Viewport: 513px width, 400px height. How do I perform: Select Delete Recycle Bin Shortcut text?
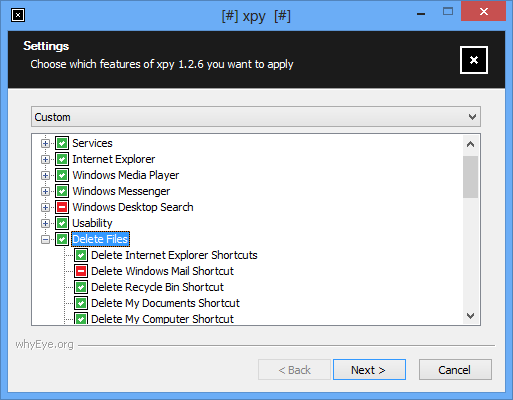[157, 287]
